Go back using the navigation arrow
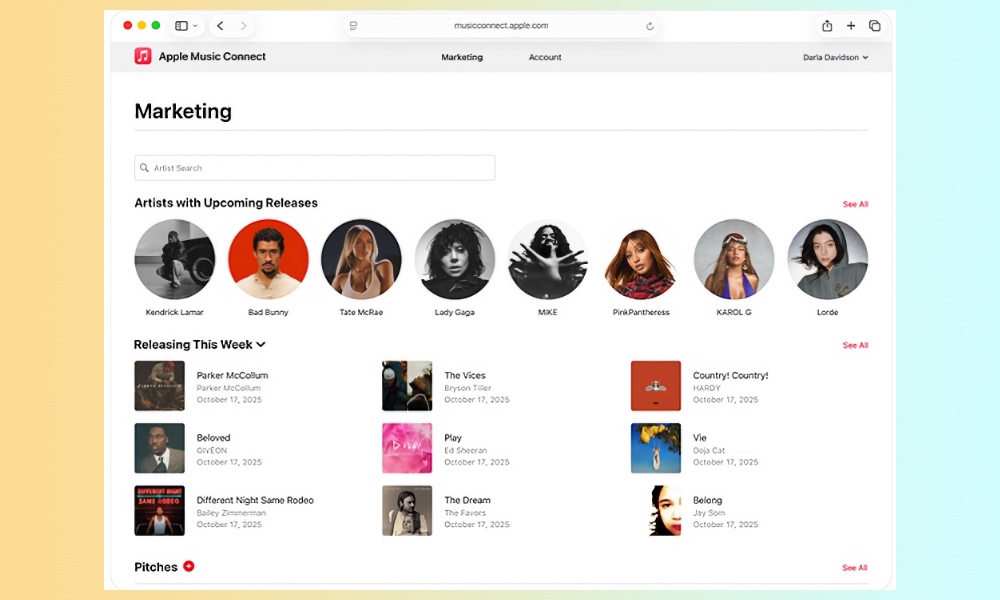The height and width of the screenshot is (600, 1000). click(x=220, y=25)
